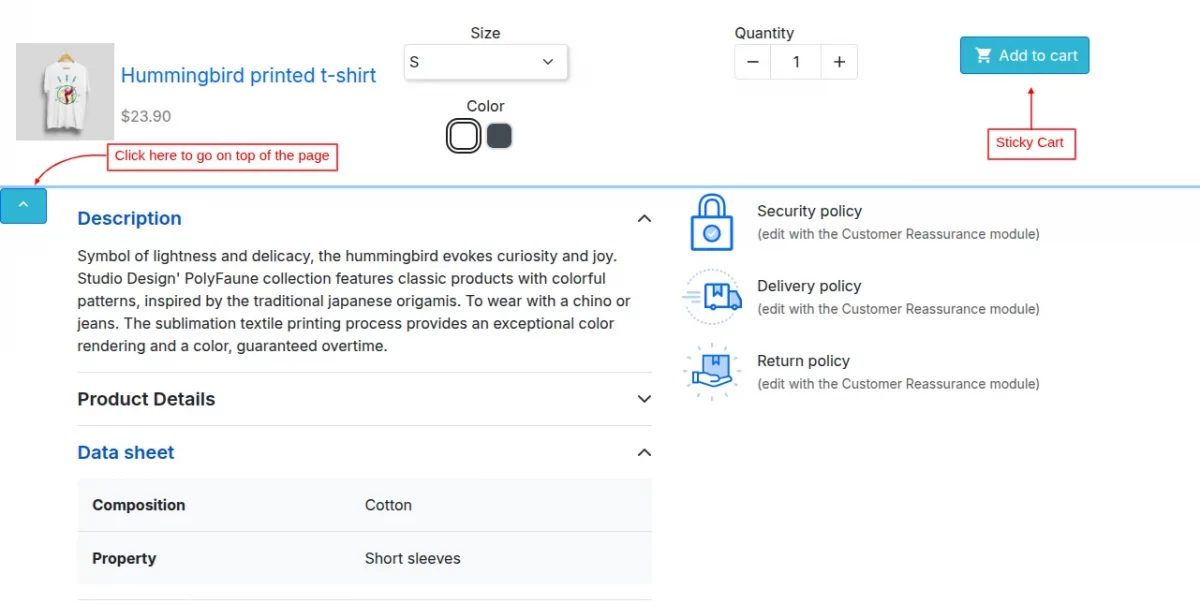The image size is (1200, 604).
Task: Expand the Product Details section chevron
Action: (x=644, y=399)
